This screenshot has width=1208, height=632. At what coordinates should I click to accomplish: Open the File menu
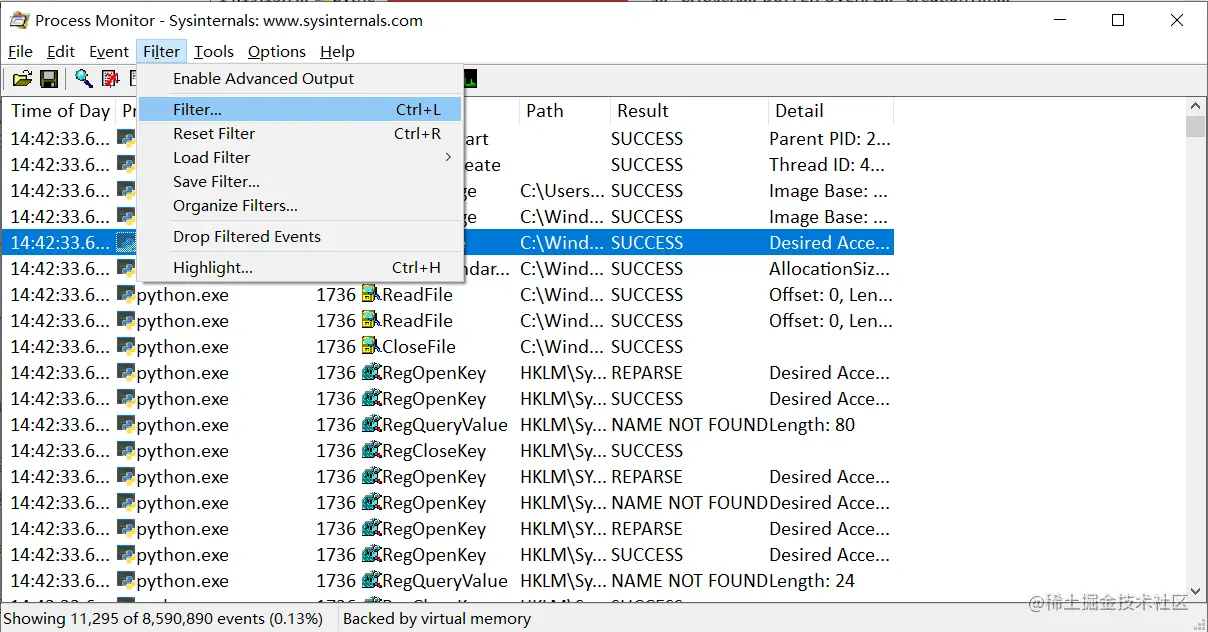(x=20, y=52)
